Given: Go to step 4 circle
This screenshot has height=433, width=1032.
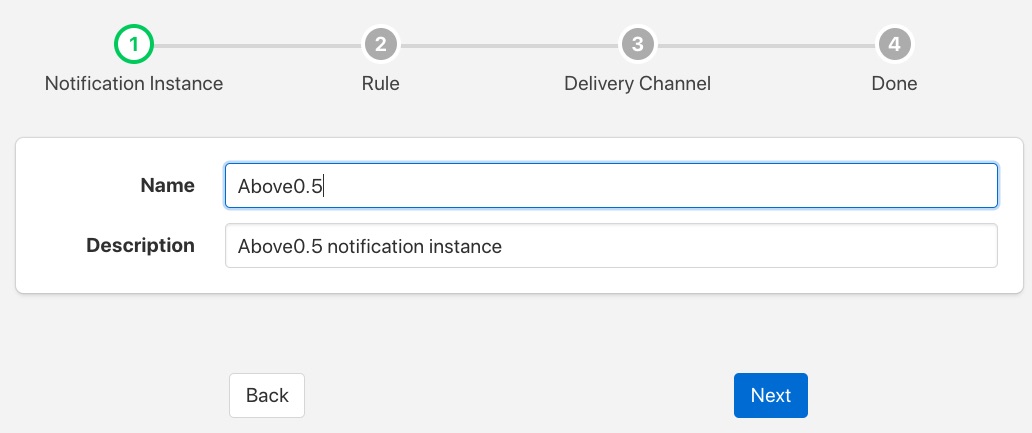Looking at the screenshot, I should tap(894, 45).
